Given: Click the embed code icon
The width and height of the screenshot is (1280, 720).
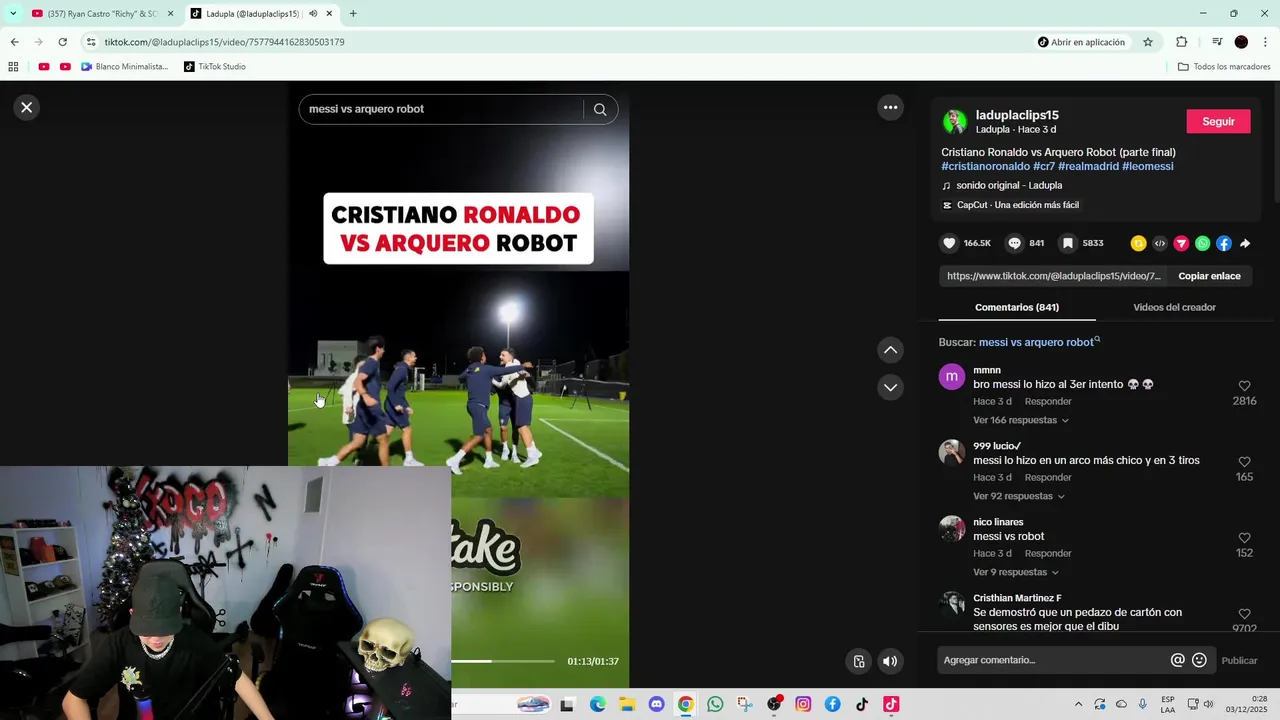Looking at the screenshot, I should click(x=1160, y=243).
